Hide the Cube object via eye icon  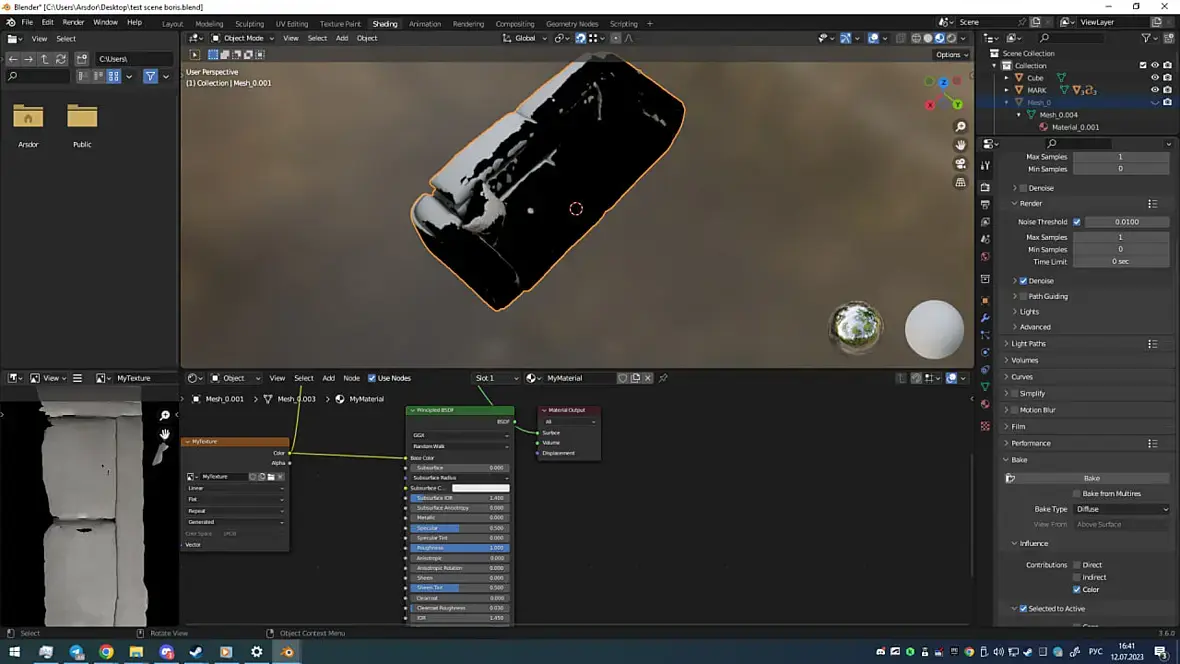[x=1154, y=78]
